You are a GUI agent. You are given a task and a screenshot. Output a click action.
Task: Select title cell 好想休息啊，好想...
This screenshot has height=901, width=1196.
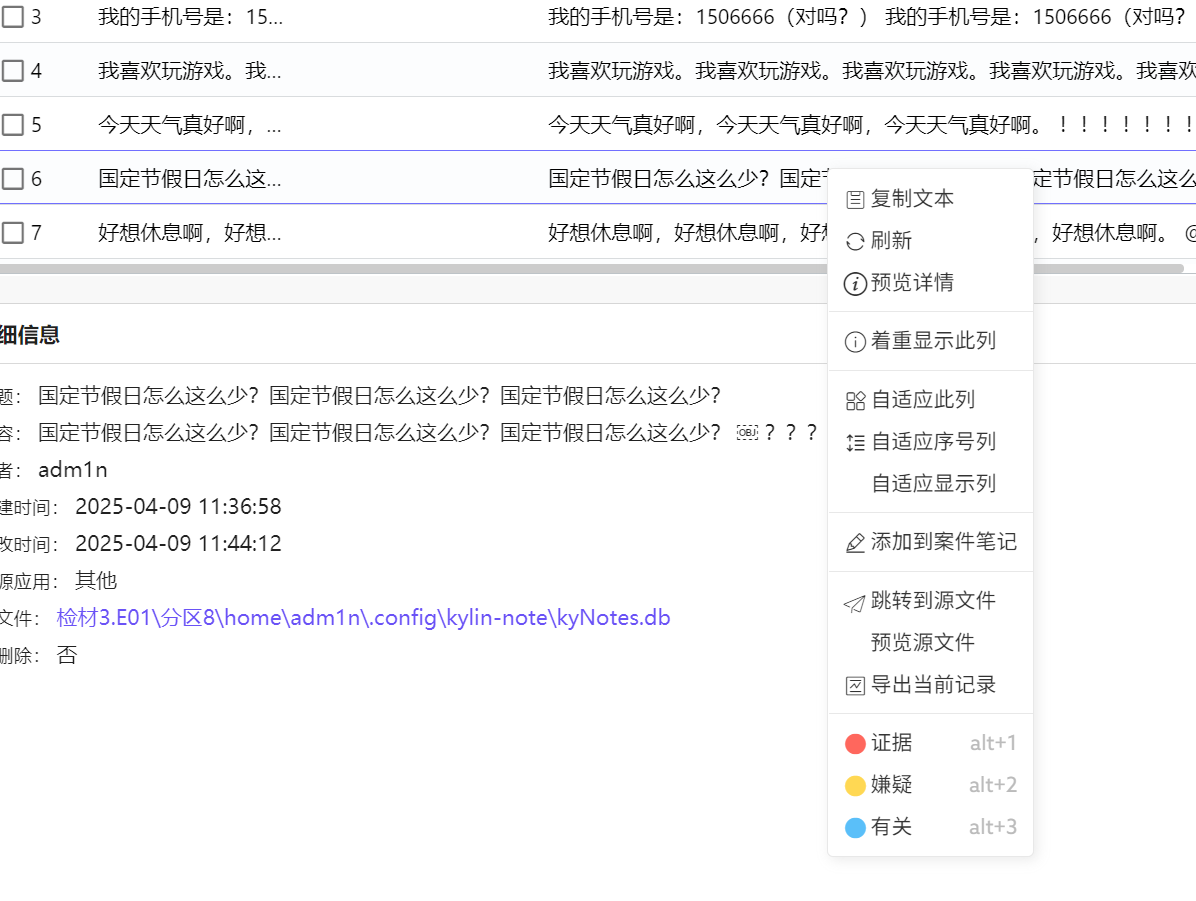[189, 233]
